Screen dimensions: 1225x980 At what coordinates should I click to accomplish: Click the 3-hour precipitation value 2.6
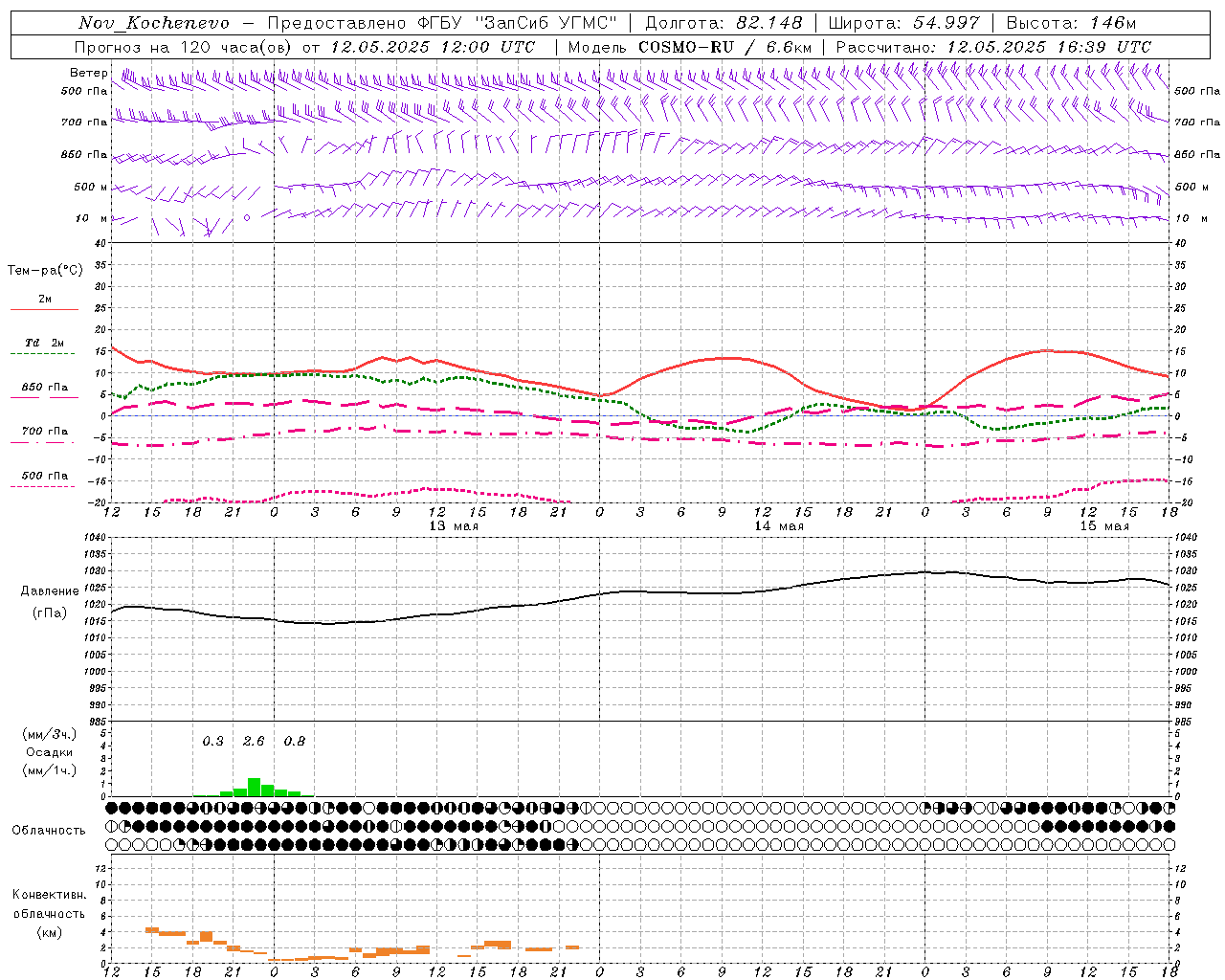click(254, 742)
